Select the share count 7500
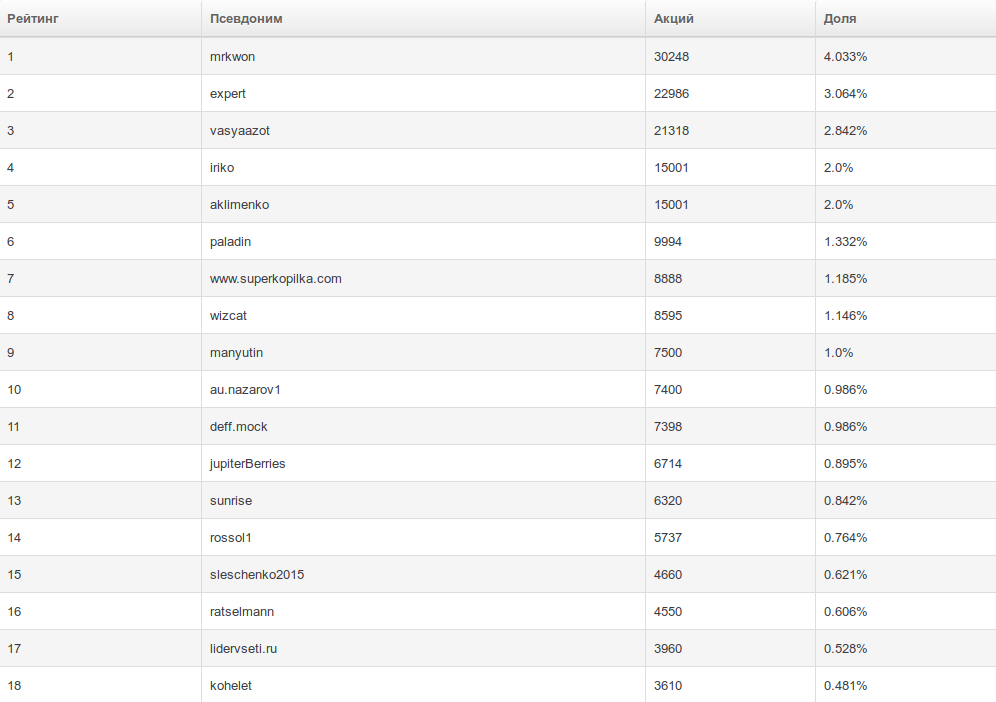This screenshot has width=996, height=702. coord(668,353)
